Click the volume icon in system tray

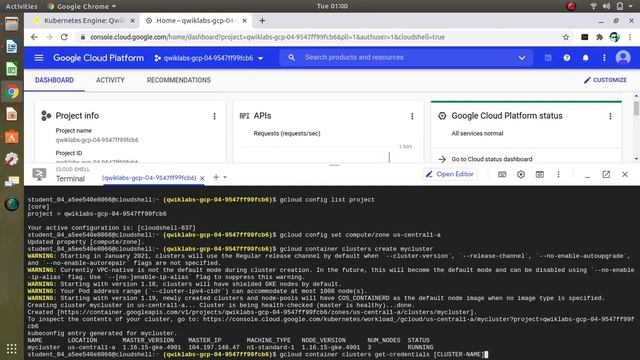(607, 6)
